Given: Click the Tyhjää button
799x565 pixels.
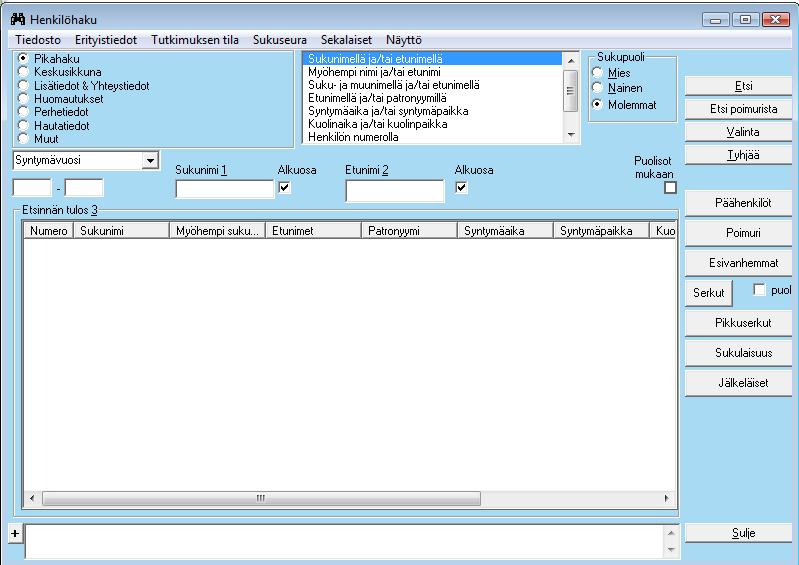Looking at the screenshot, I should 738,155.
